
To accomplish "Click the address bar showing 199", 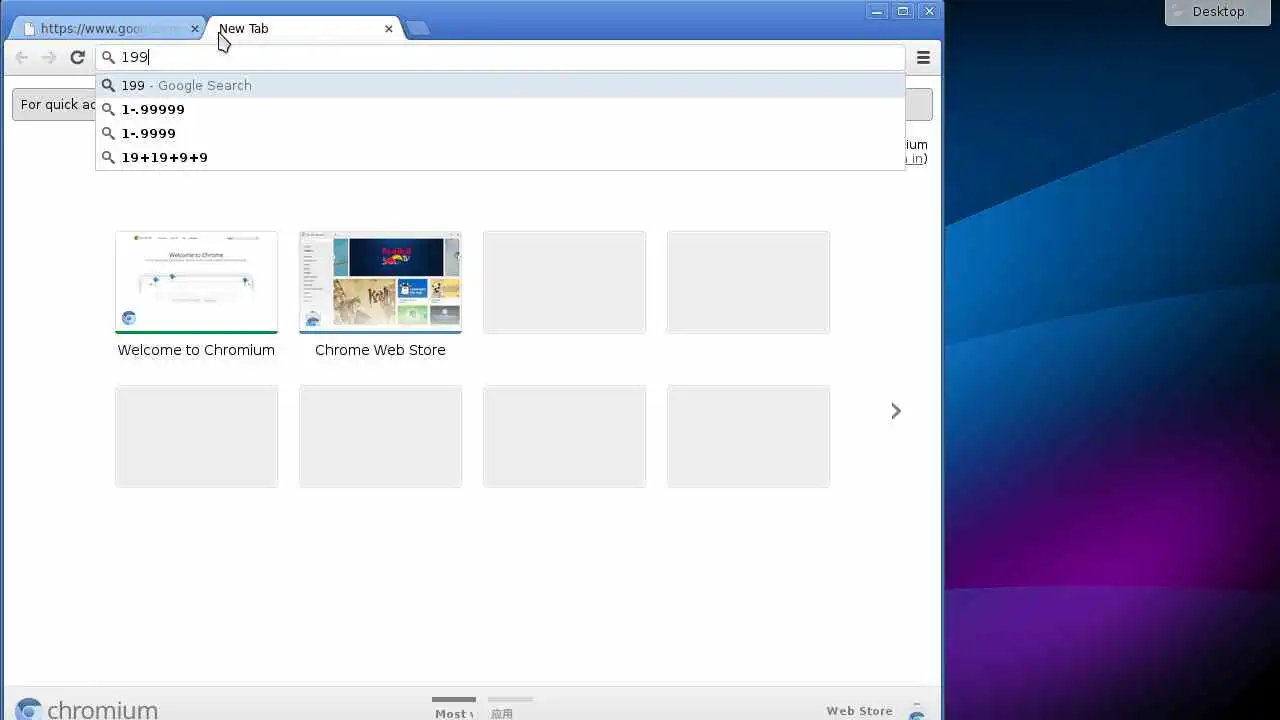I will click(x=500, y=57).
